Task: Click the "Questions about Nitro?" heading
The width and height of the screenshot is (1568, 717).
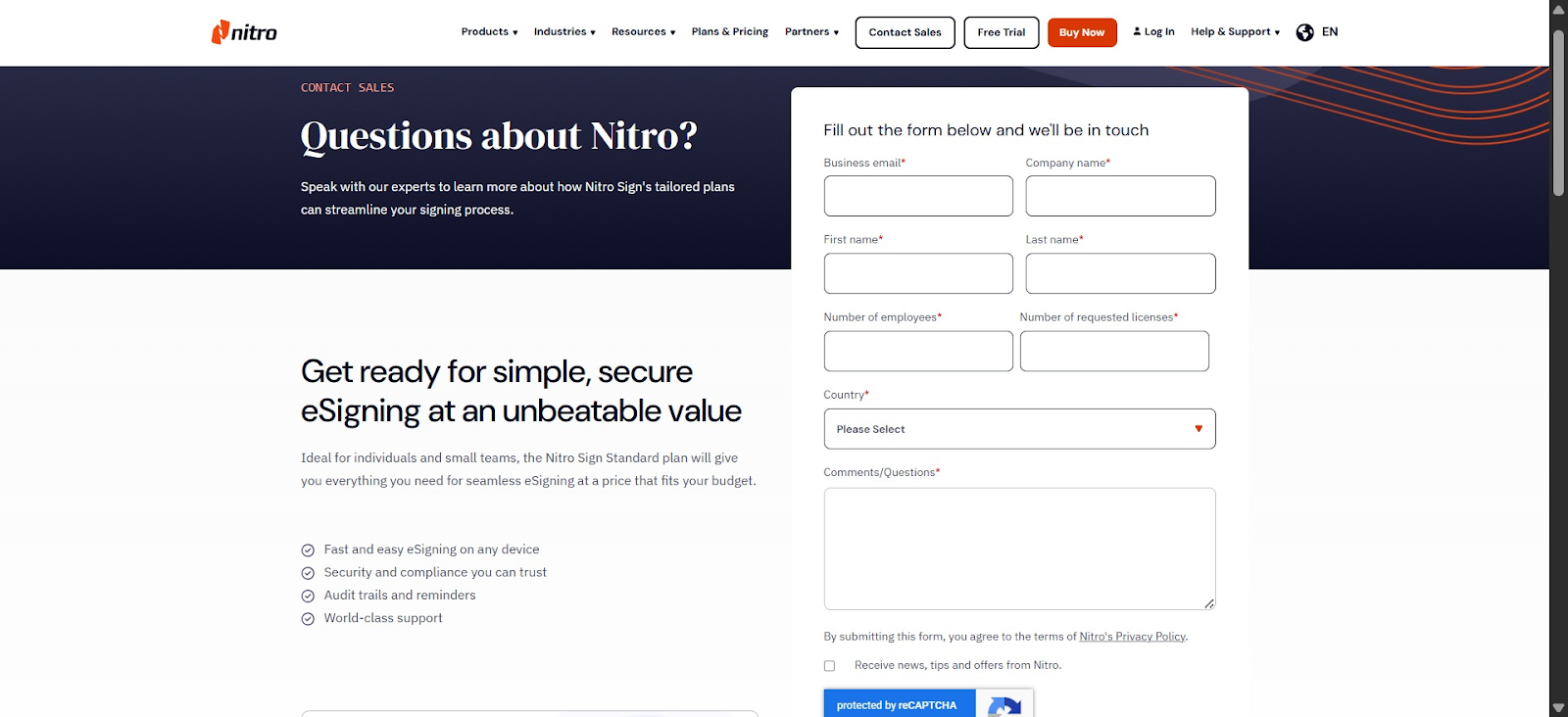Action: click(x=499, y=136)
